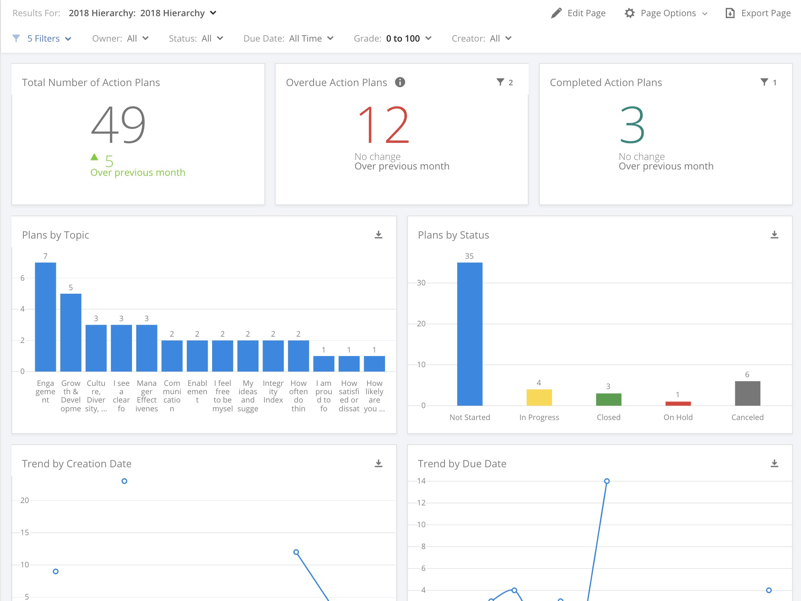Click the 'Trend by Due Date' title

tap(462, 464)
